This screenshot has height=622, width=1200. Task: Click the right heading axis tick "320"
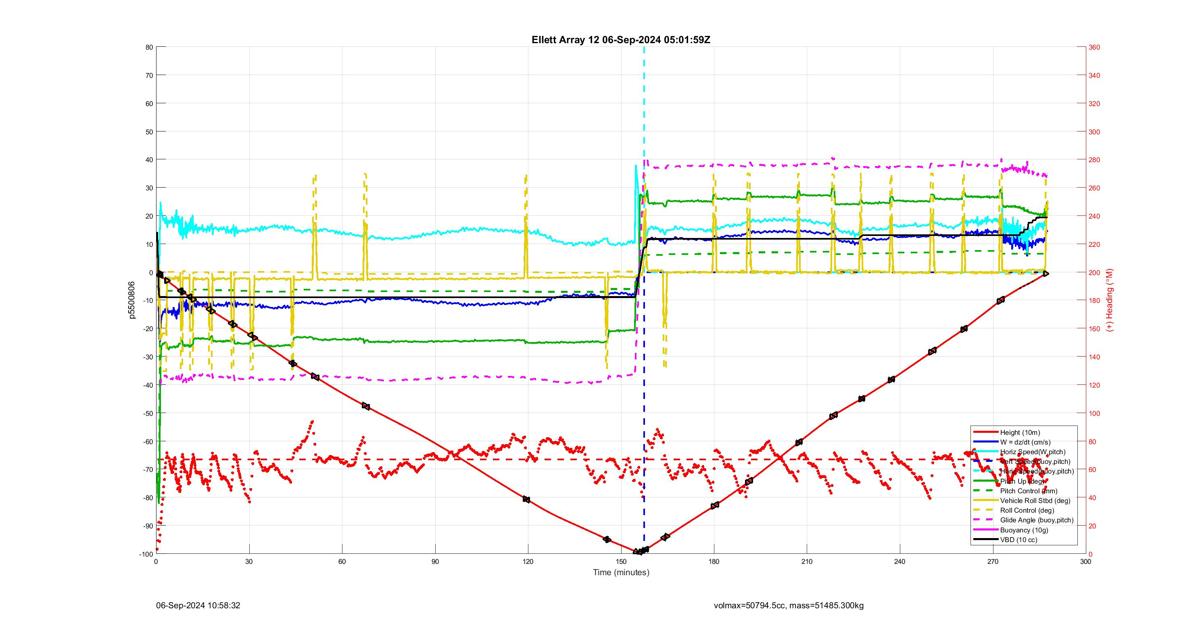pos(1095,103)
